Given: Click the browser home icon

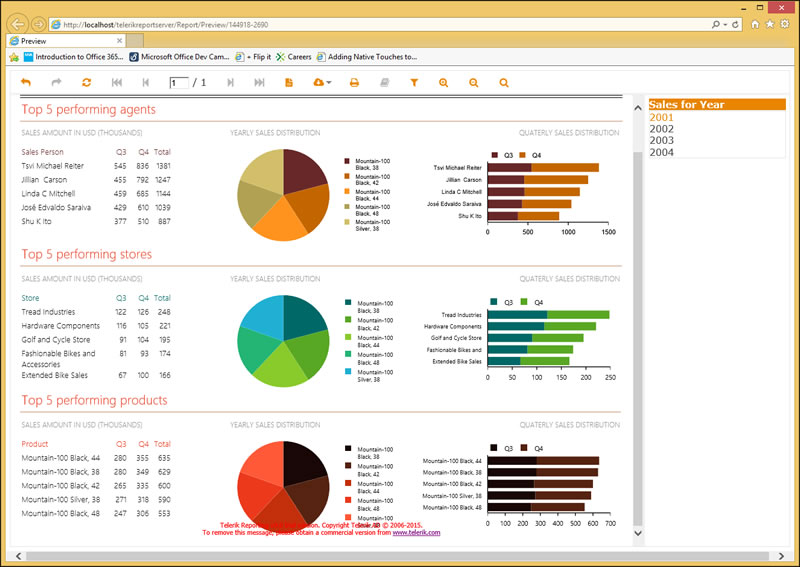Looking at the screenshot, I should coord(755,24).
